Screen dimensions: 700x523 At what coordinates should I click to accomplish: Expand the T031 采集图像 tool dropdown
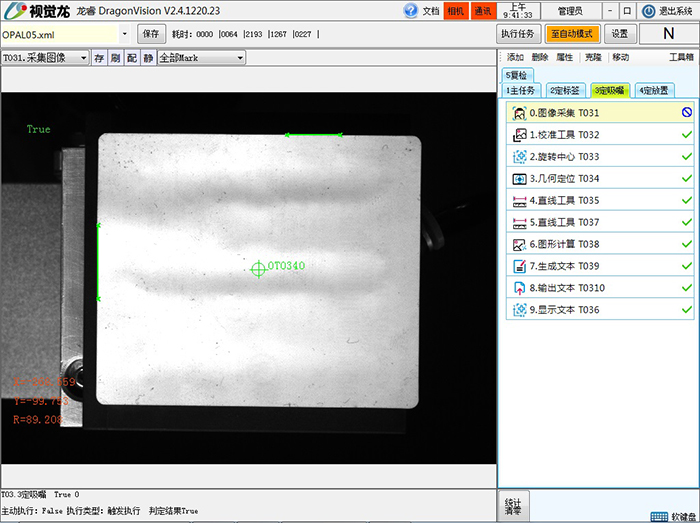click(84, 58)
